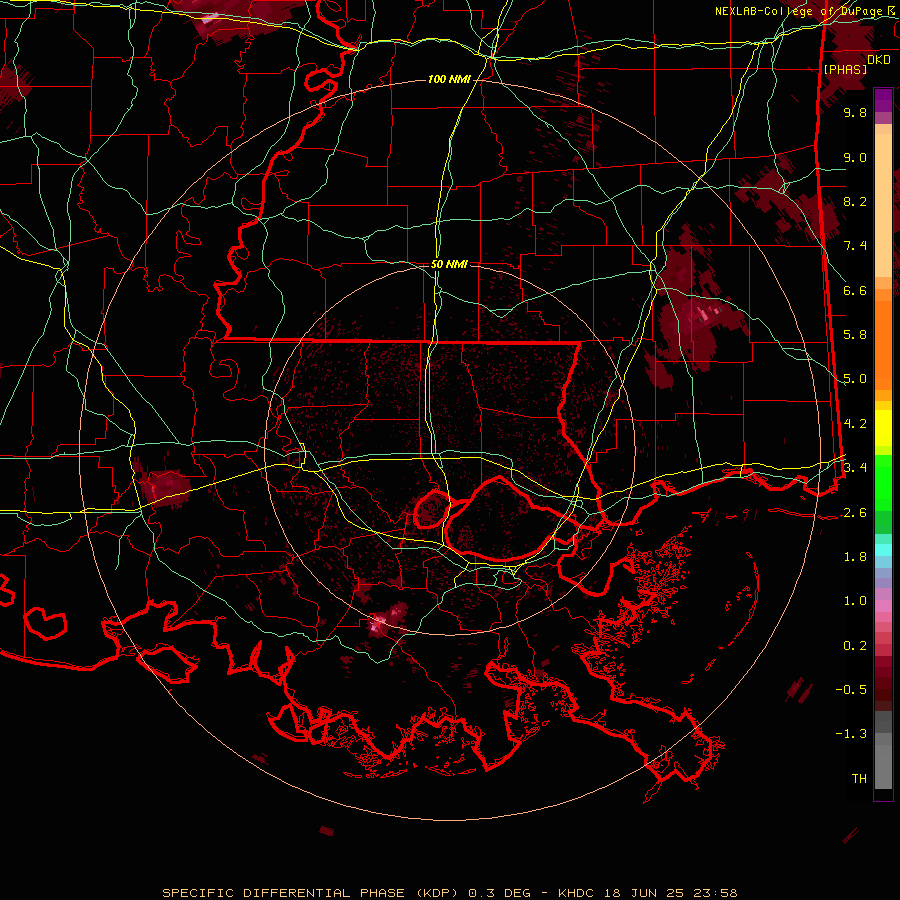Click the 8.2 value on color scale
900x900 pixels.
click(855, 201)
